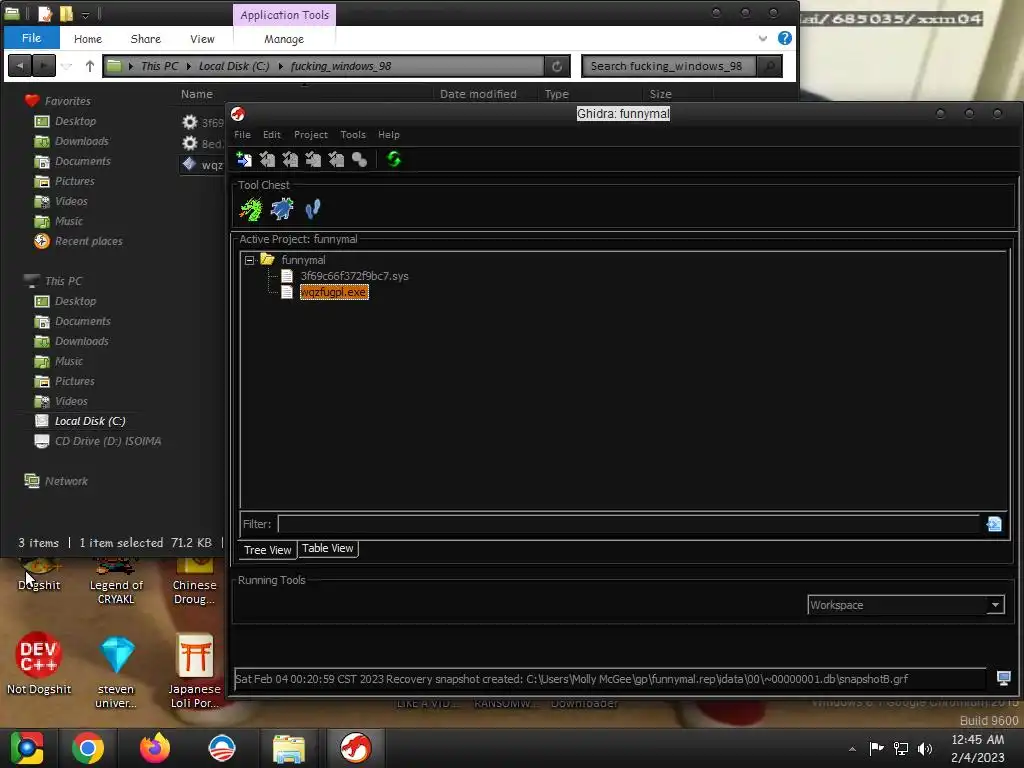Open Downloads under Favorites
The height and width of the screenshot is (768, 1024).
point(82,141)
